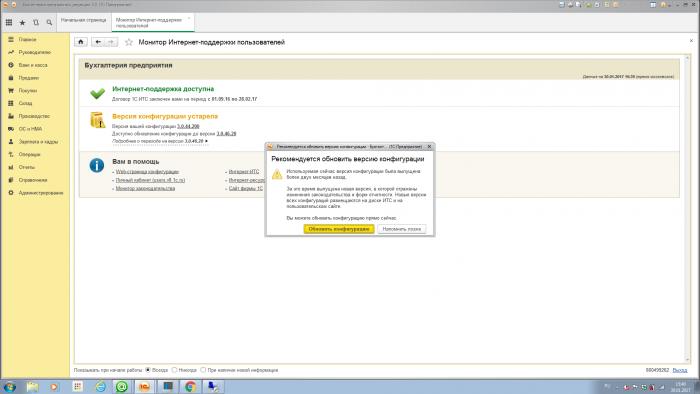Open Favorites star icon in top toolbar
This screenshot has width=700, height=394.
click(x=22, y=22)
